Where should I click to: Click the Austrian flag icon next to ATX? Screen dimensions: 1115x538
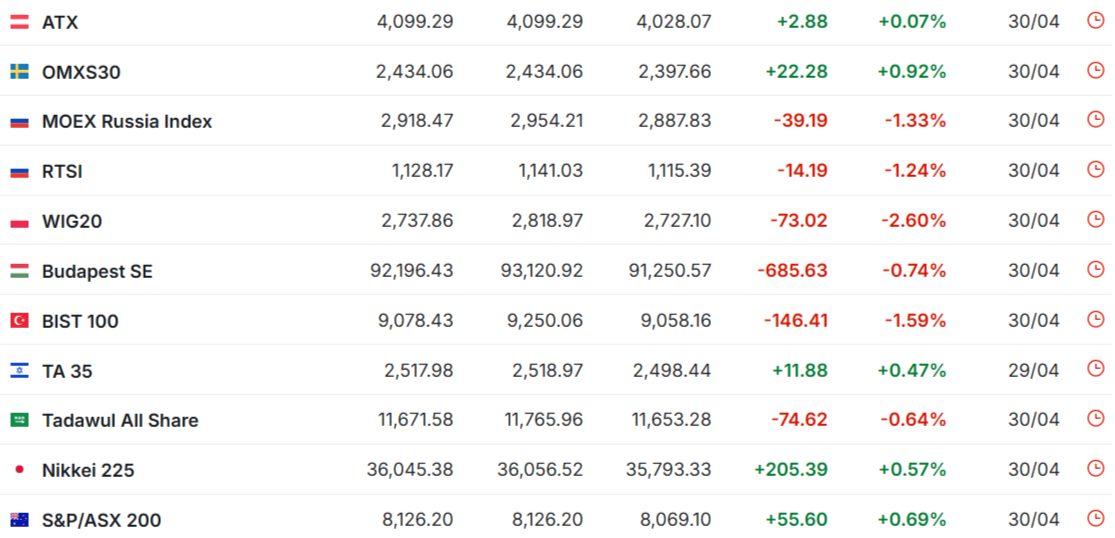click(19, 22)
